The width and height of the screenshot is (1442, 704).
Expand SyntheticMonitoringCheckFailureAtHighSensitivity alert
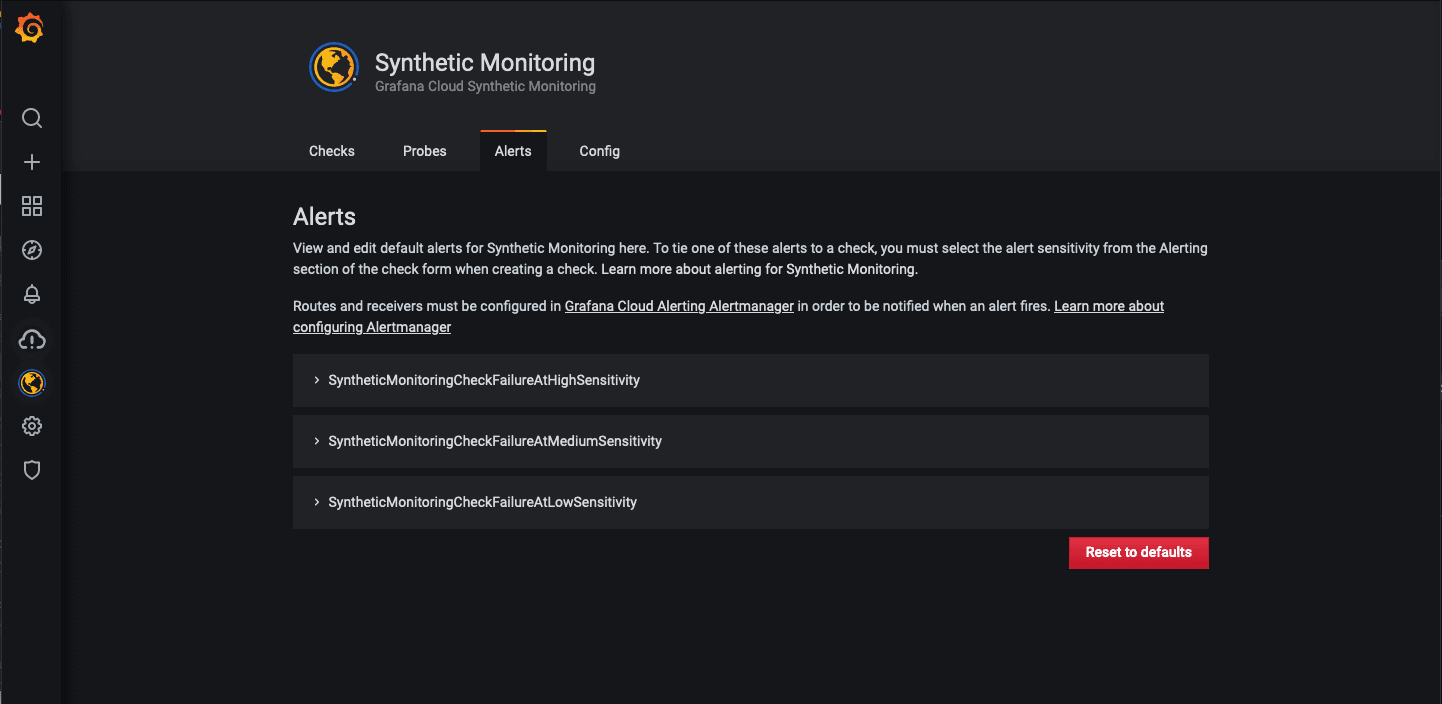(483, 380)
